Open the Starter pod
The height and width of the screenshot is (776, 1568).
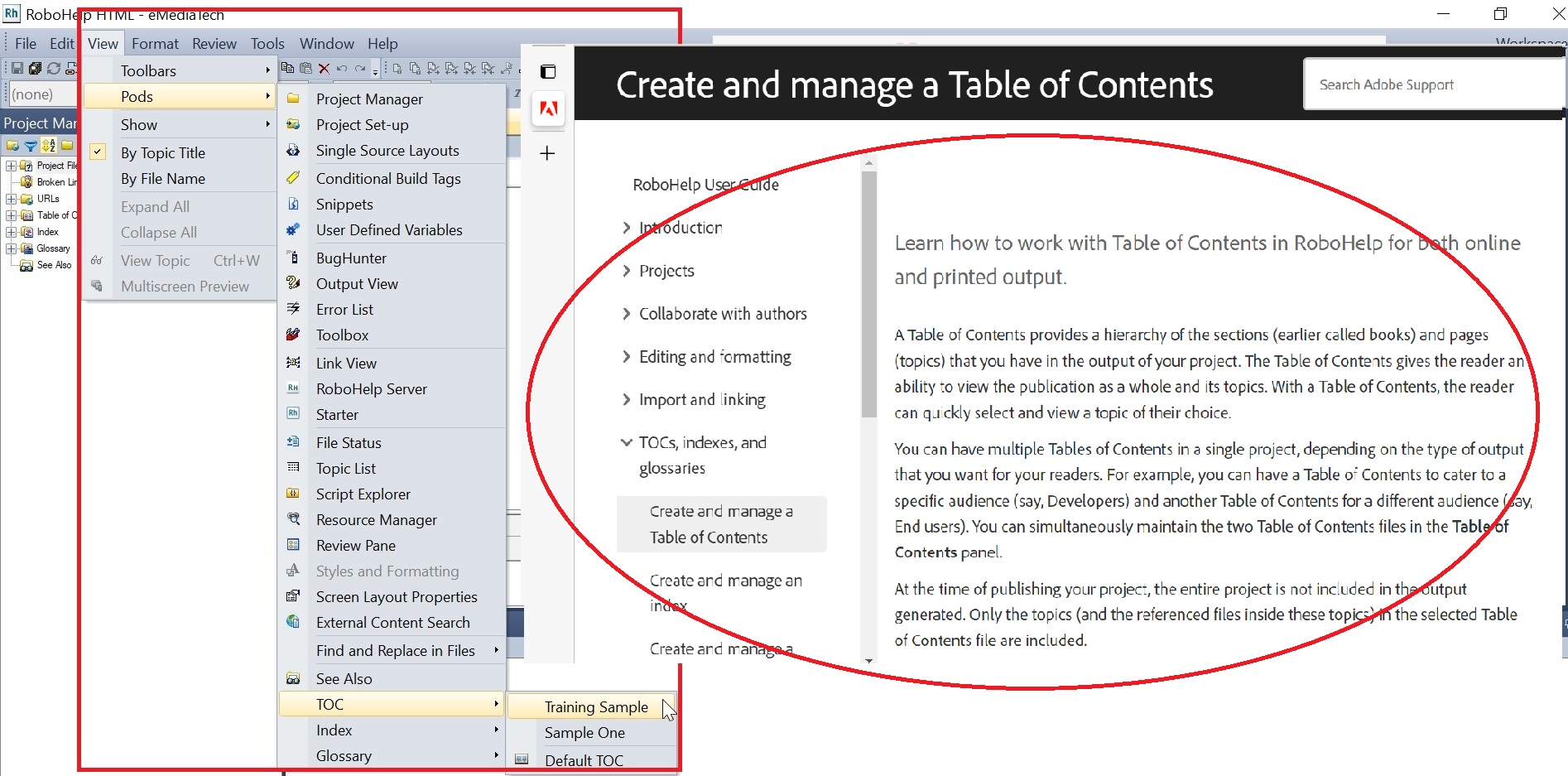[x=392, y=414]
